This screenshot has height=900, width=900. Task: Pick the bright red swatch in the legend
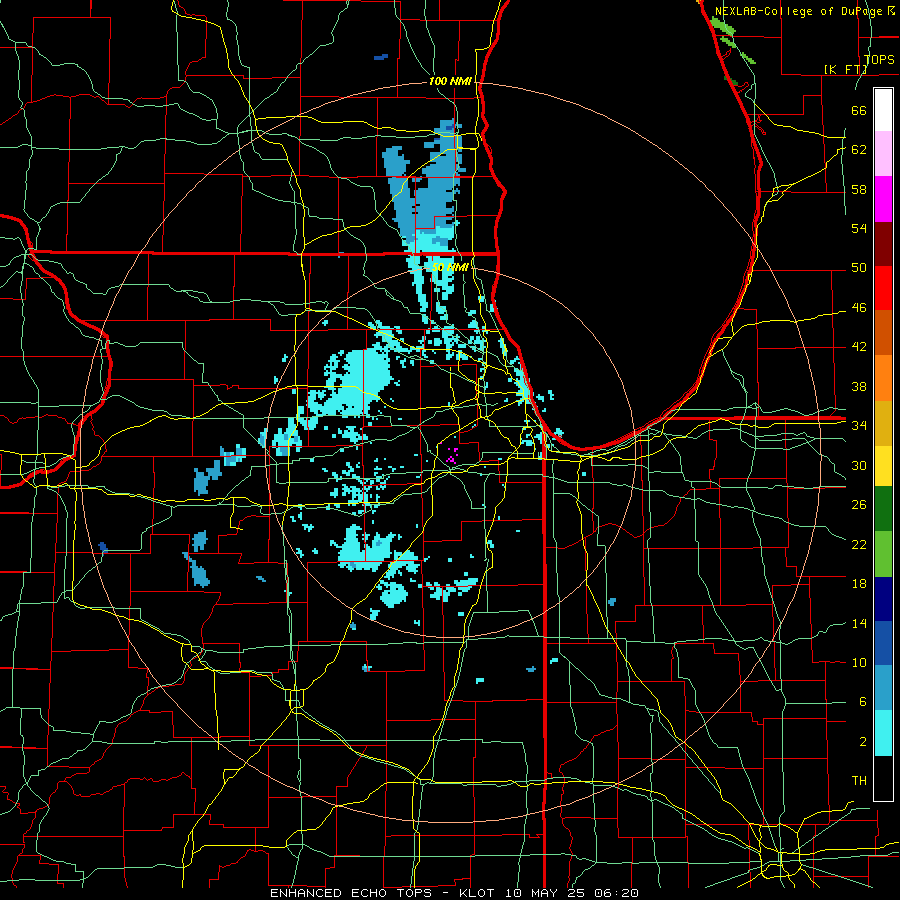pyautogui.click(x=883, y=288)
